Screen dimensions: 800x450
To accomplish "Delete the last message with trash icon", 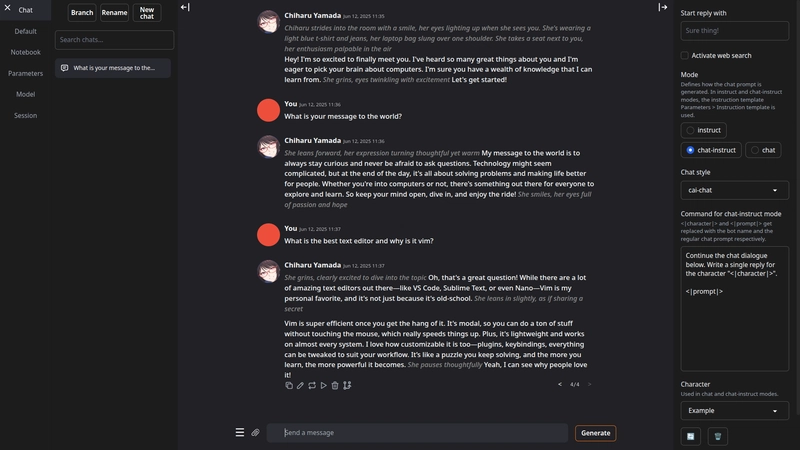I will tap(335, 385).
